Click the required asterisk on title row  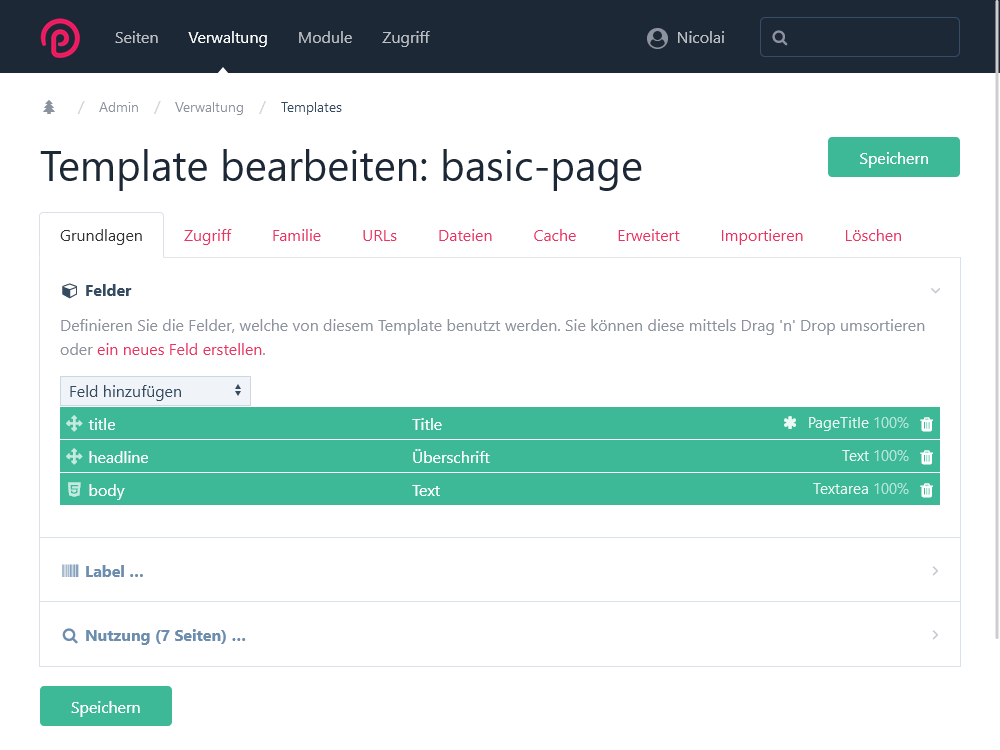coord(790,423)
